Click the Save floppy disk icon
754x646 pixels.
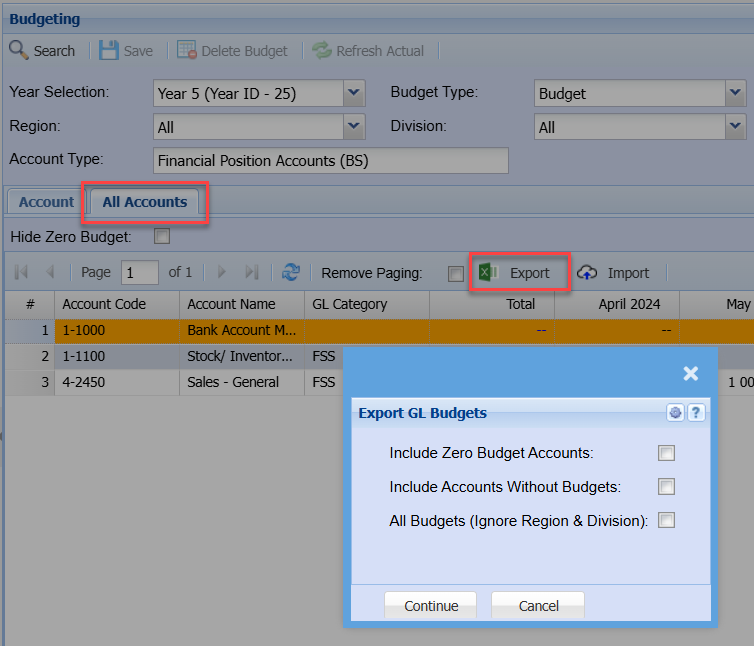[x=109, y=50]
